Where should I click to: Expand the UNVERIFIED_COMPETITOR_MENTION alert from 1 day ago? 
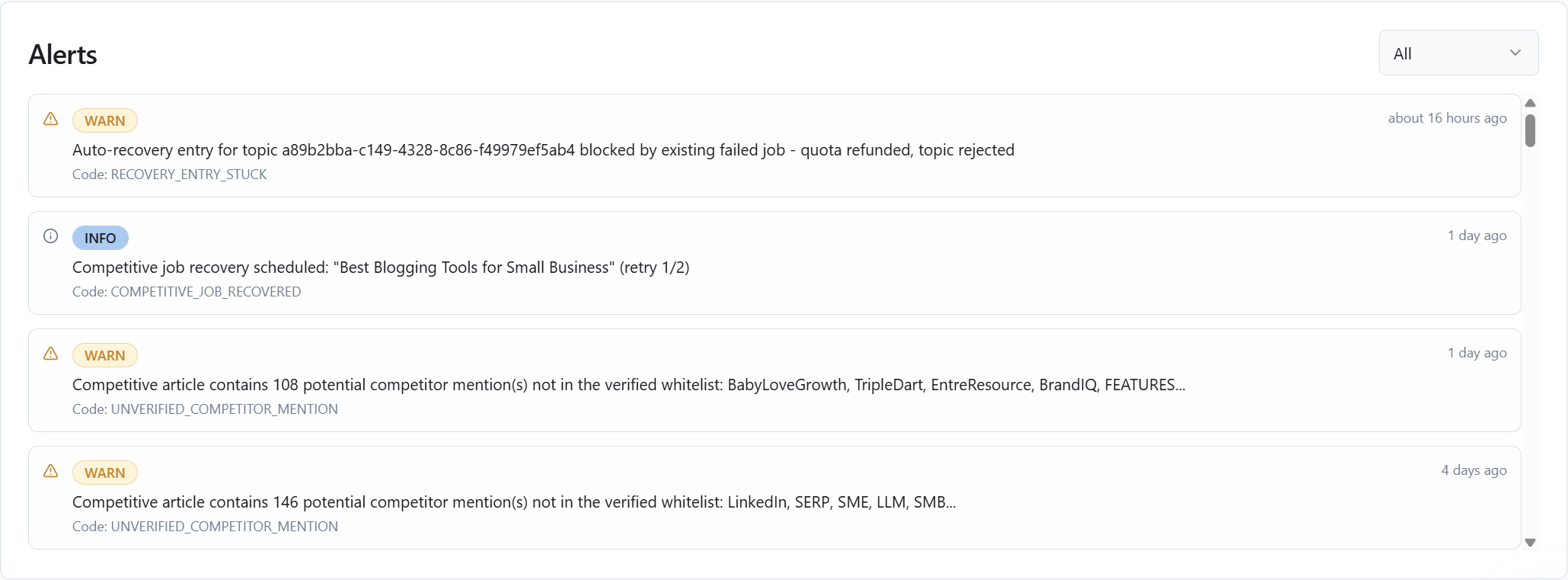(x=774, y=380)
